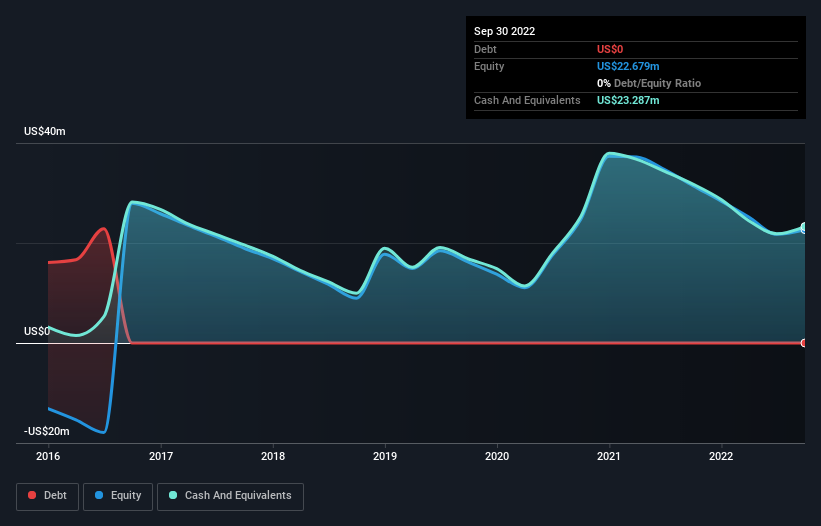This screenshot has width=821, height=526.
Task: Click the 2022 x-axis label
Action: [721, 456]
